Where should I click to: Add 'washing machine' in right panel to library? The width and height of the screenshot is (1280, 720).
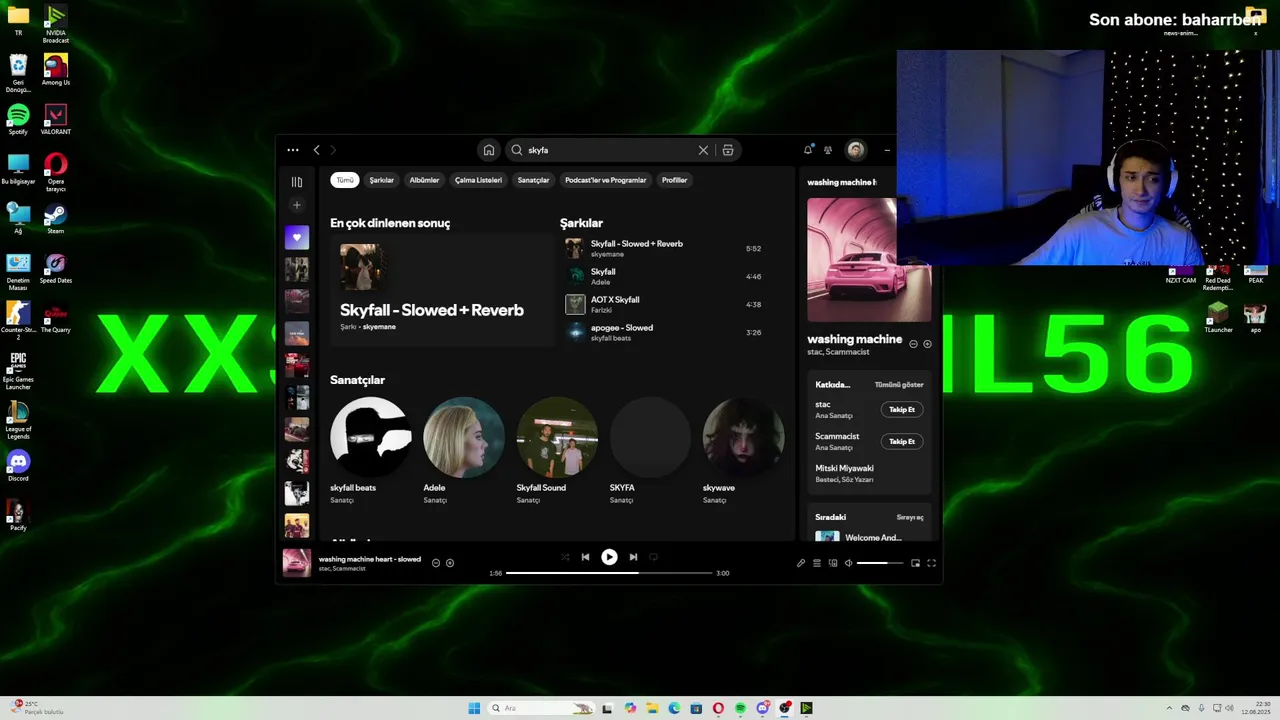pos(927,344)
